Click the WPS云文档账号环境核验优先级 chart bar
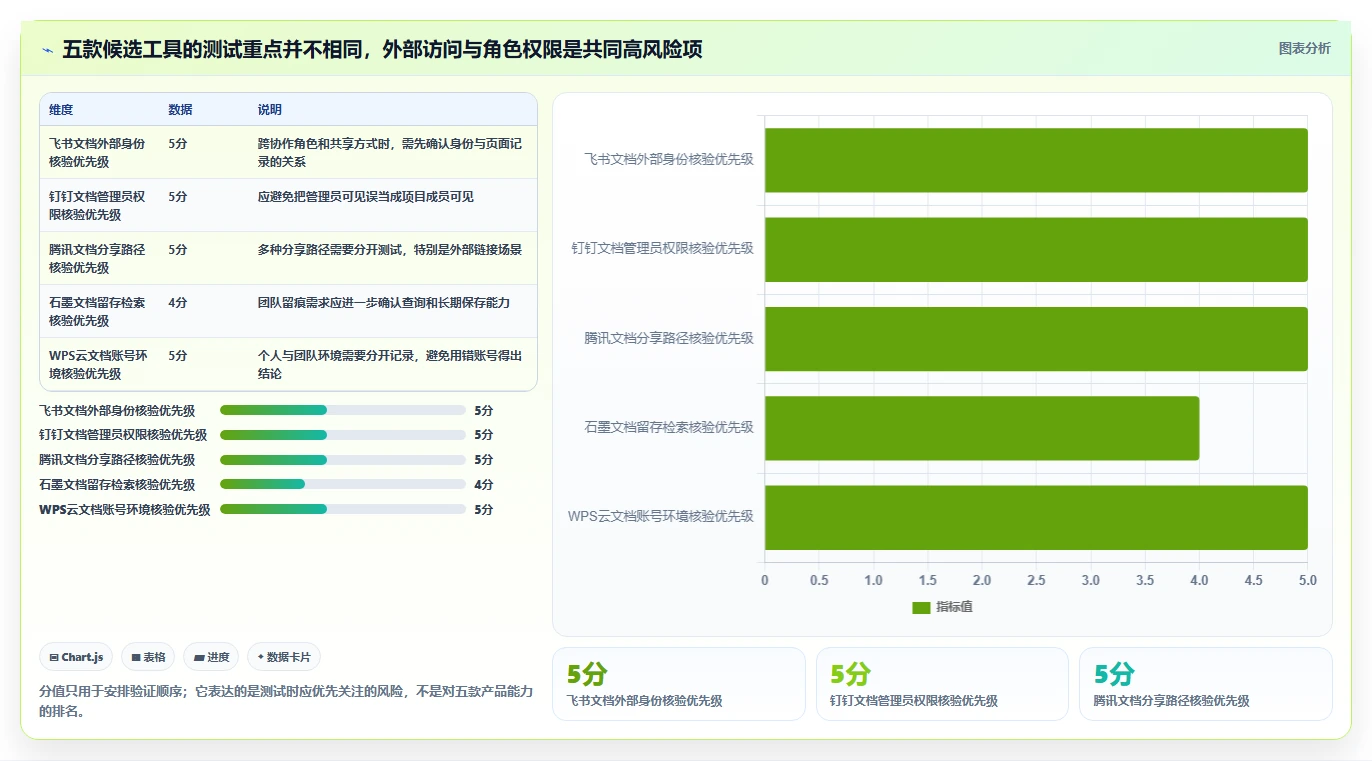 1036,517
